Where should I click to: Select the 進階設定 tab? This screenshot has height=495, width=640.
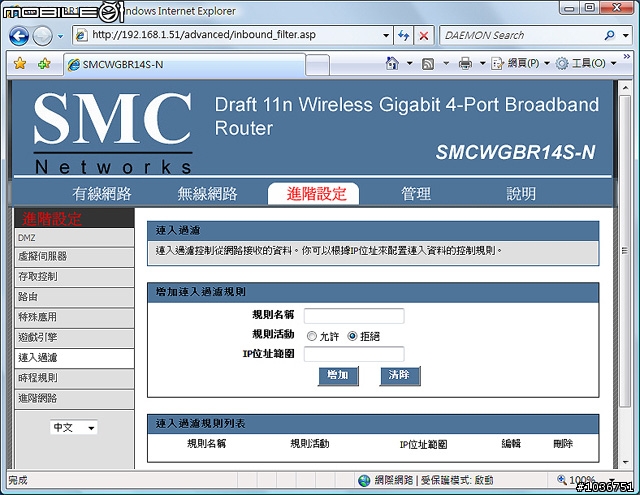pyautogui.click(x=313, y=193)
